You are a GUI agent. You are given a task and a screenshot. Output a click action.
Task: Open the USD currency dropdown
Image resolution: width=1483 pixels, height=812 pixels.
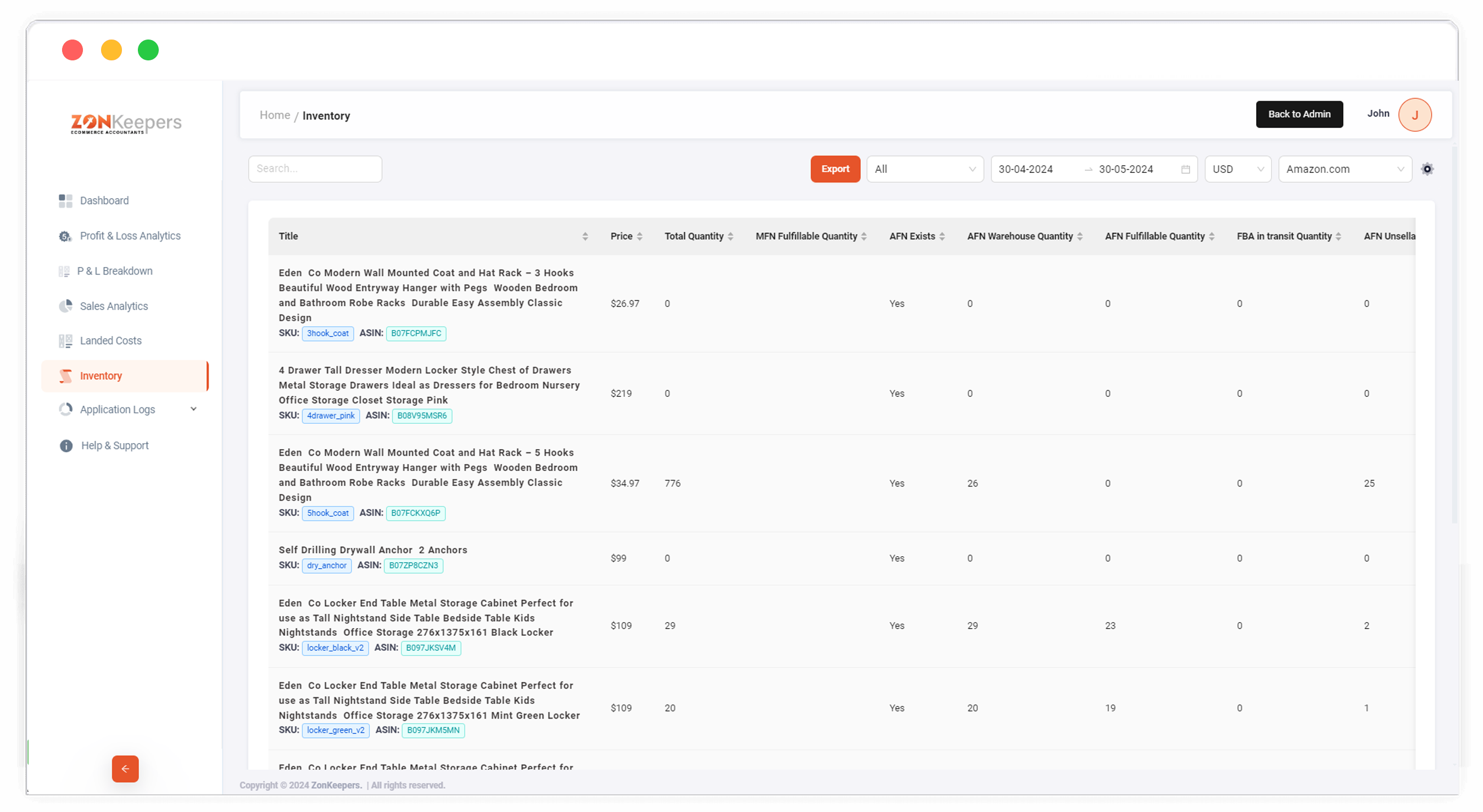coord(1237,170)
